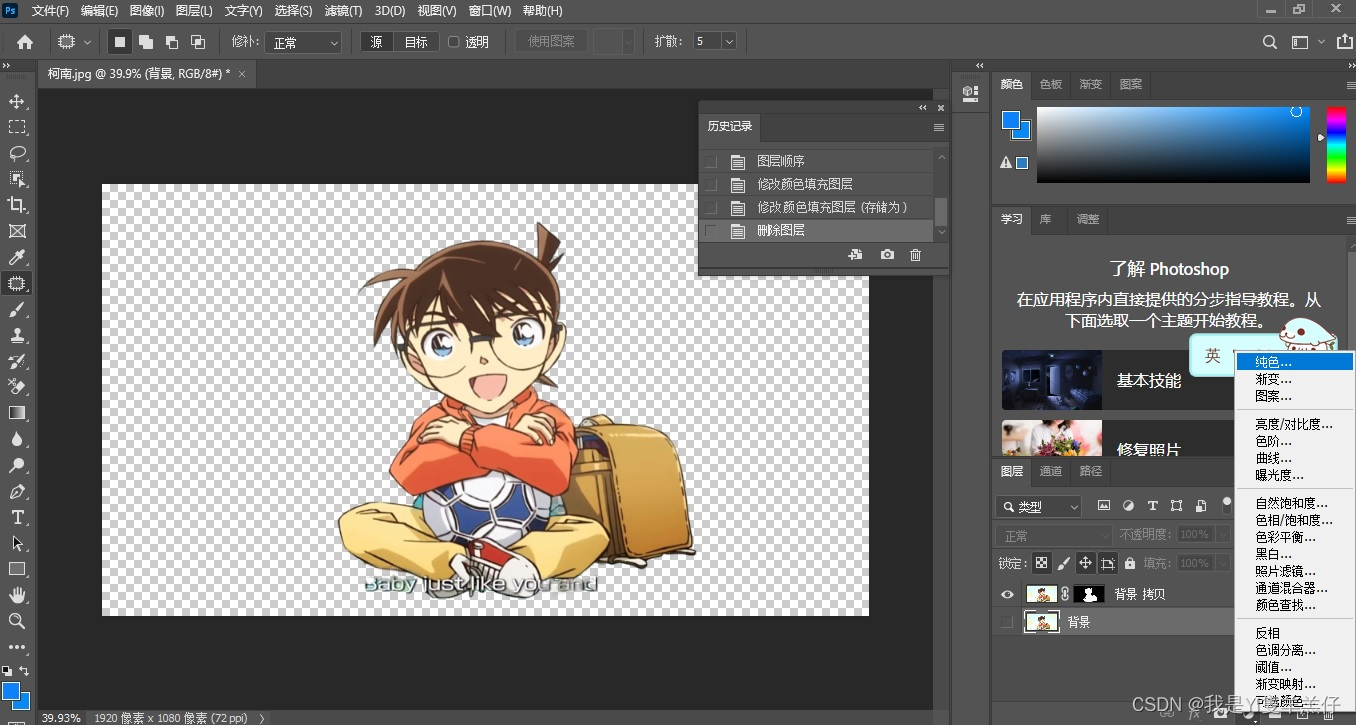Collapse the History panel double arrows
Viewport: 1356px width, 725px height.
click(922, 108)
